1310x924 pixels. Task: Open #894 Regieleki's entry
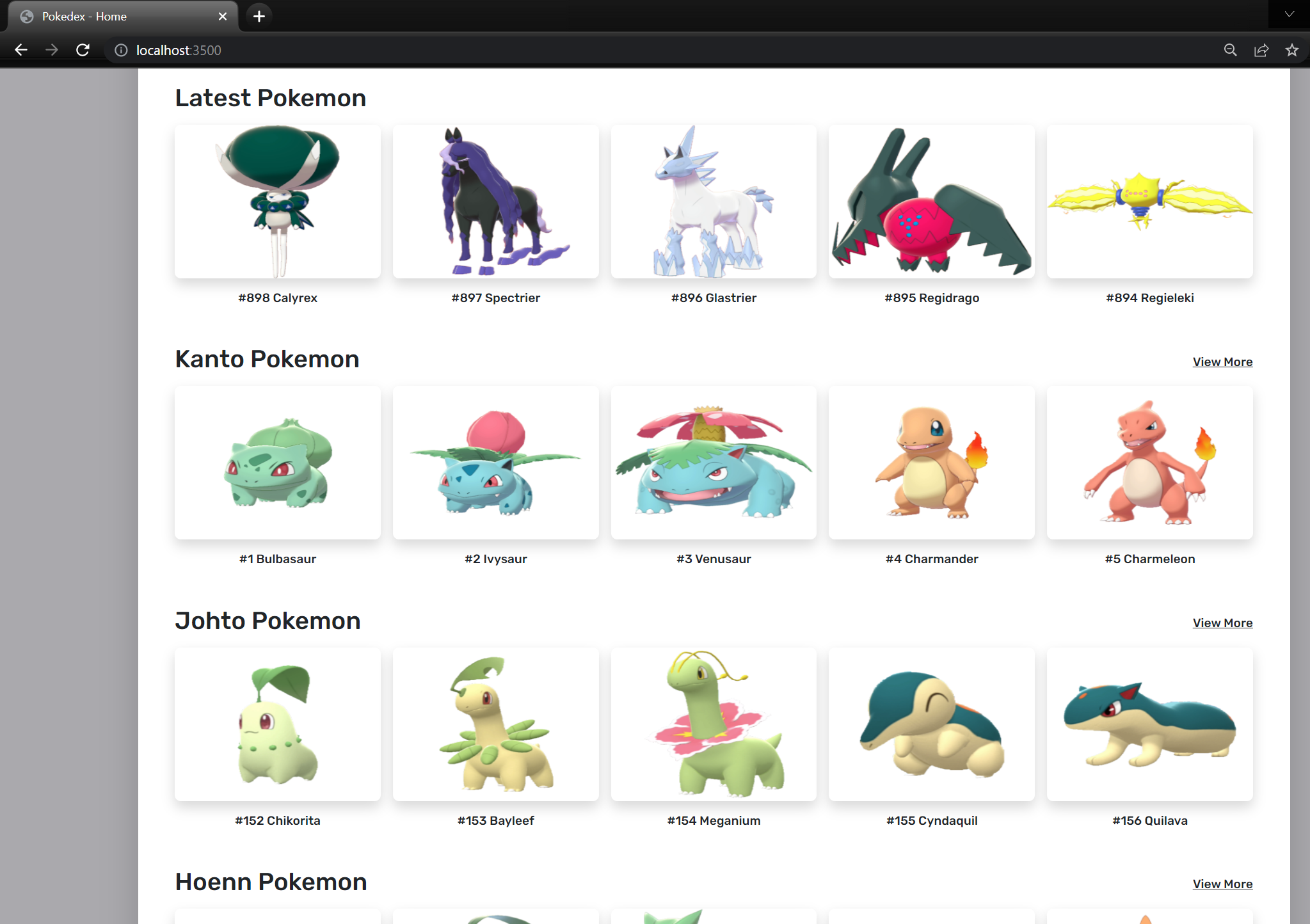pyautogui.click(x=1149, y=202)
